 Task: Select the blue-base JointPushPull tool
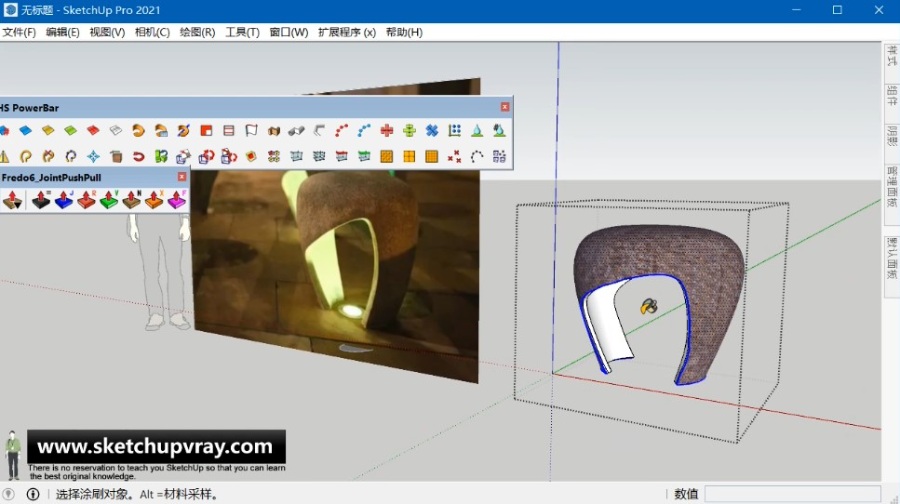(64, 200)
